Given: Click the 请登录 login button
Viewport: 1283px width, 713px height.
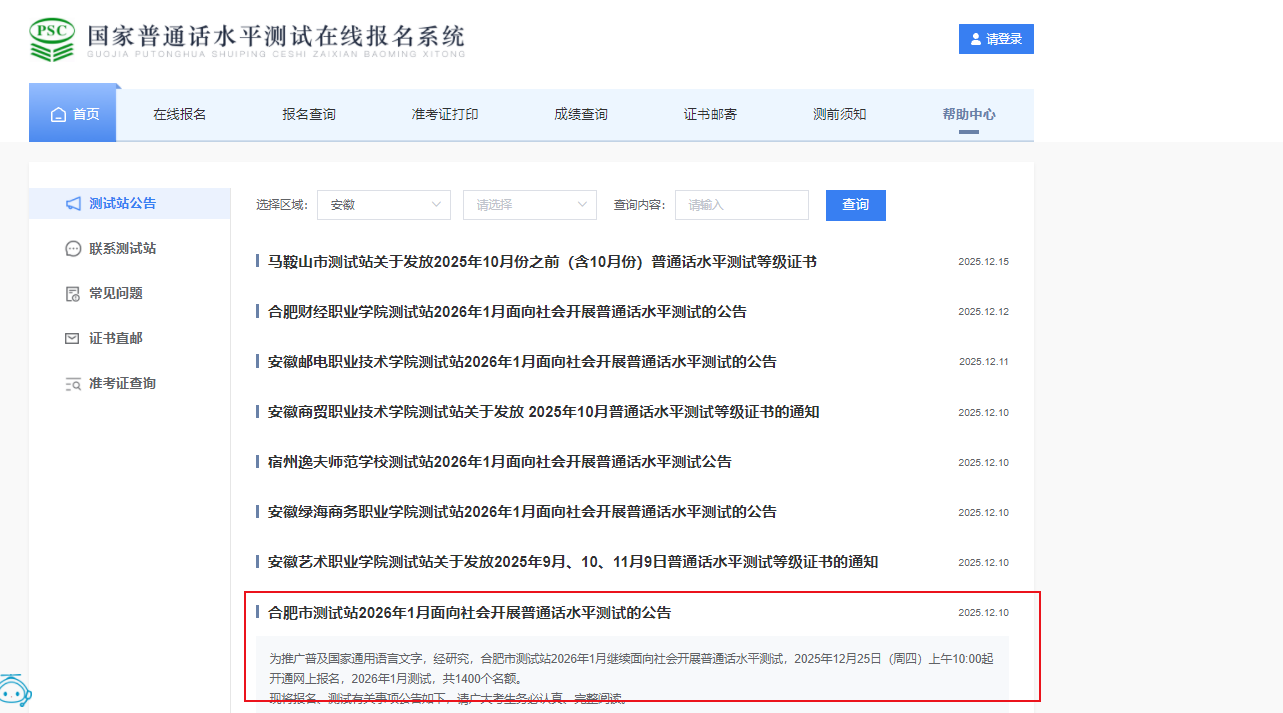Looking at the screenshot, I should (x=995, y=39).
